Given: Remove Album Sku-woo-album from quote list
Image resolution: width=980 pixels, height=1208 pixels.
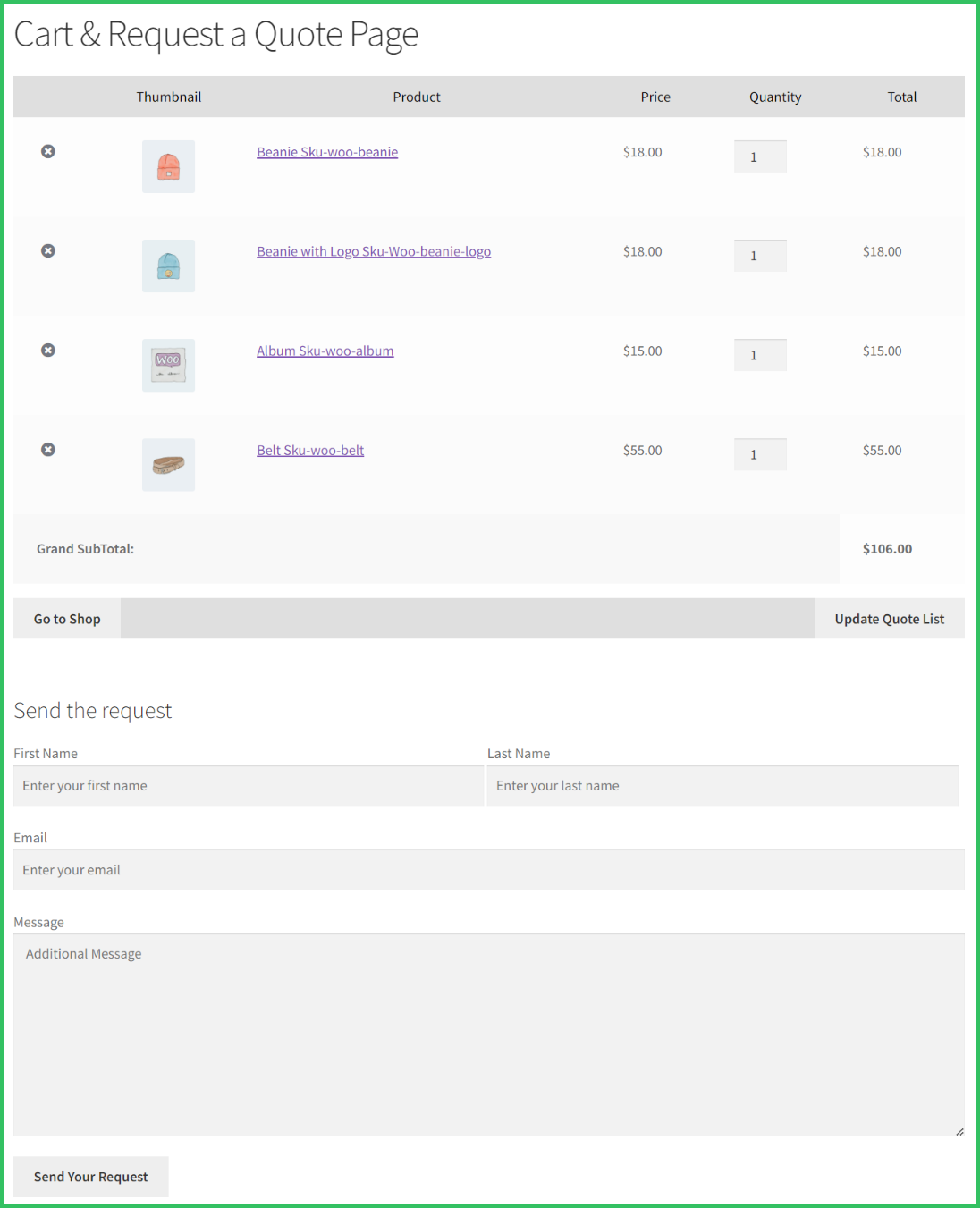Looking at the screenshot, I should [x=48, y=350].
